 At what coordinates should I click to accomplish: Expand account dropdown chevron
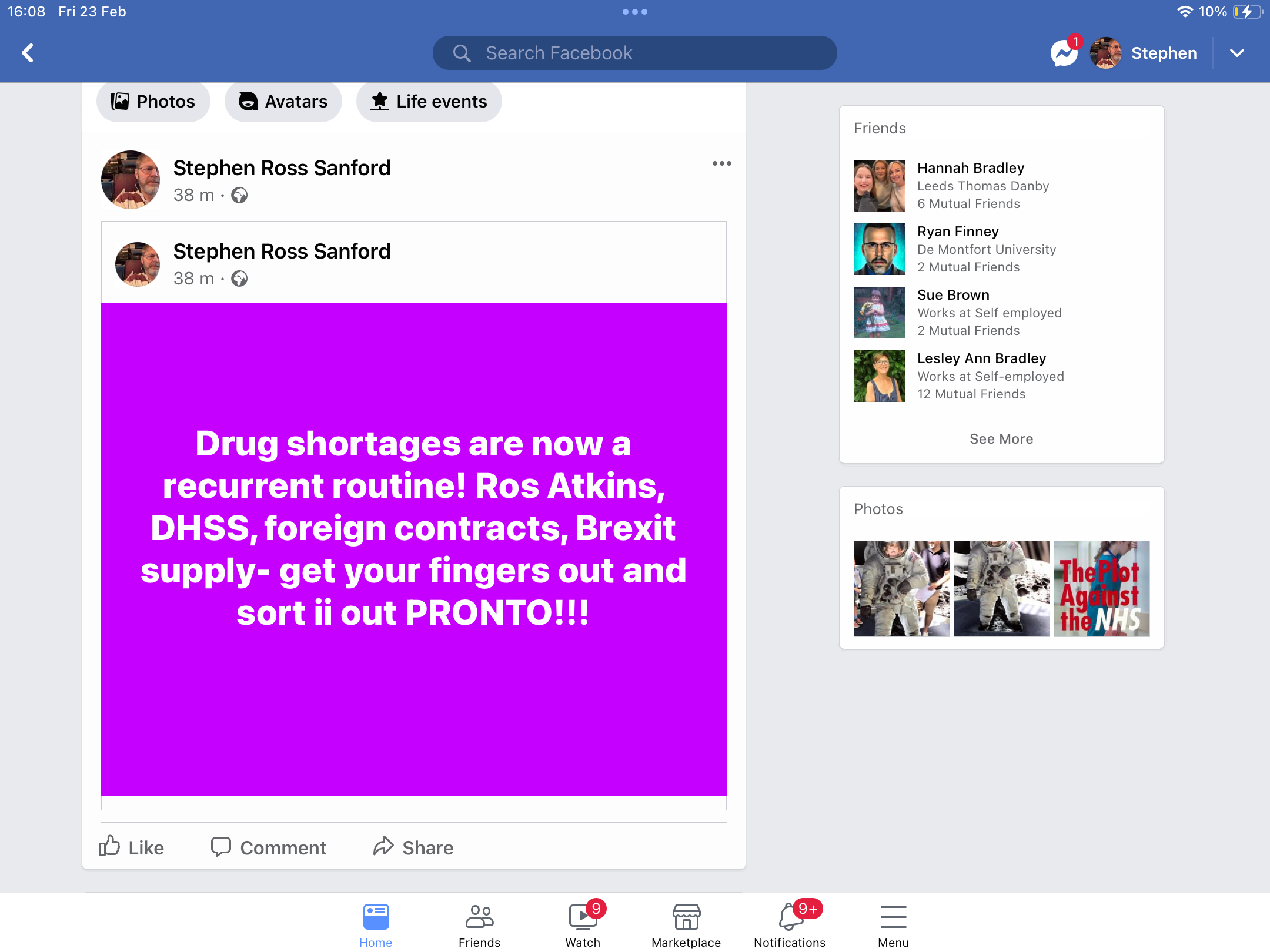pyautogui.click(x=1237, y=53)
